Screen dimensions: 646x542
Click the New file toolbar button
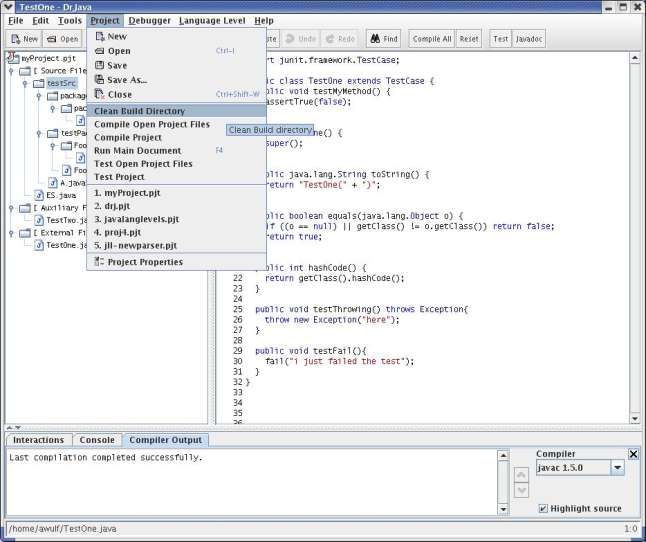pyautogui.click(x=24, y=39)
